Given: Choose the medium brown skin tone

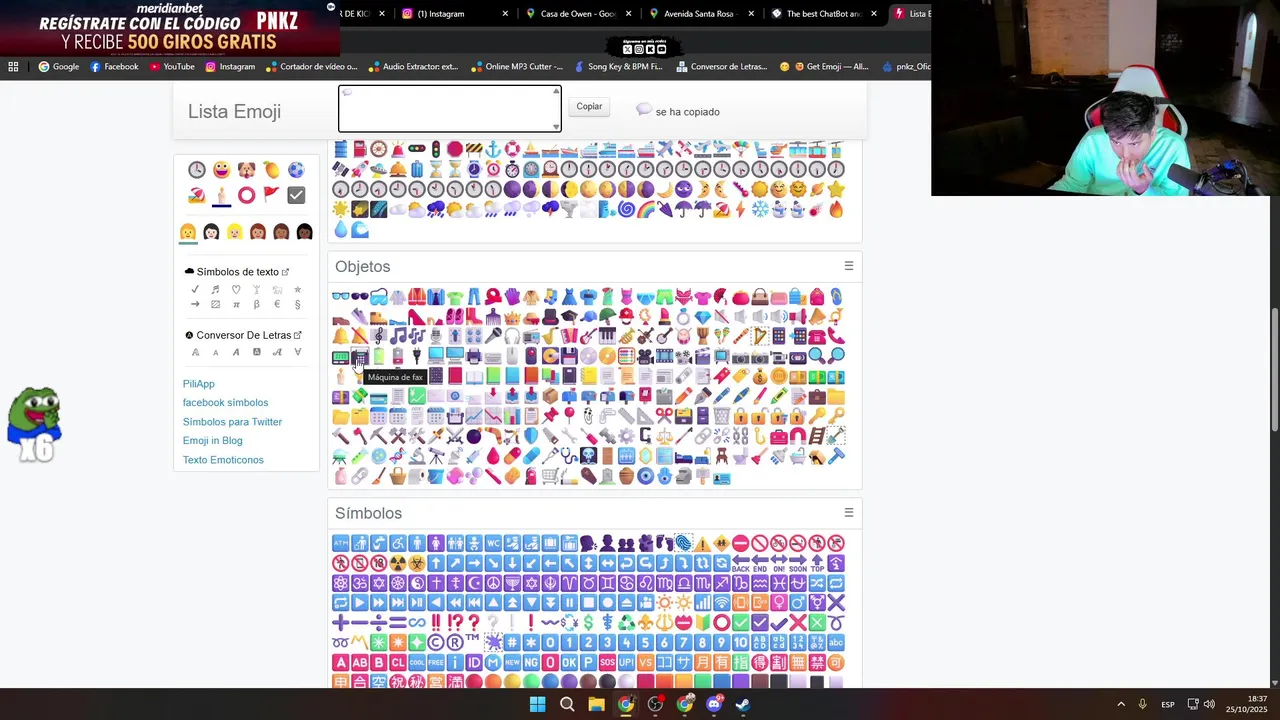Looking at the screenshot, I should [258, 232].
